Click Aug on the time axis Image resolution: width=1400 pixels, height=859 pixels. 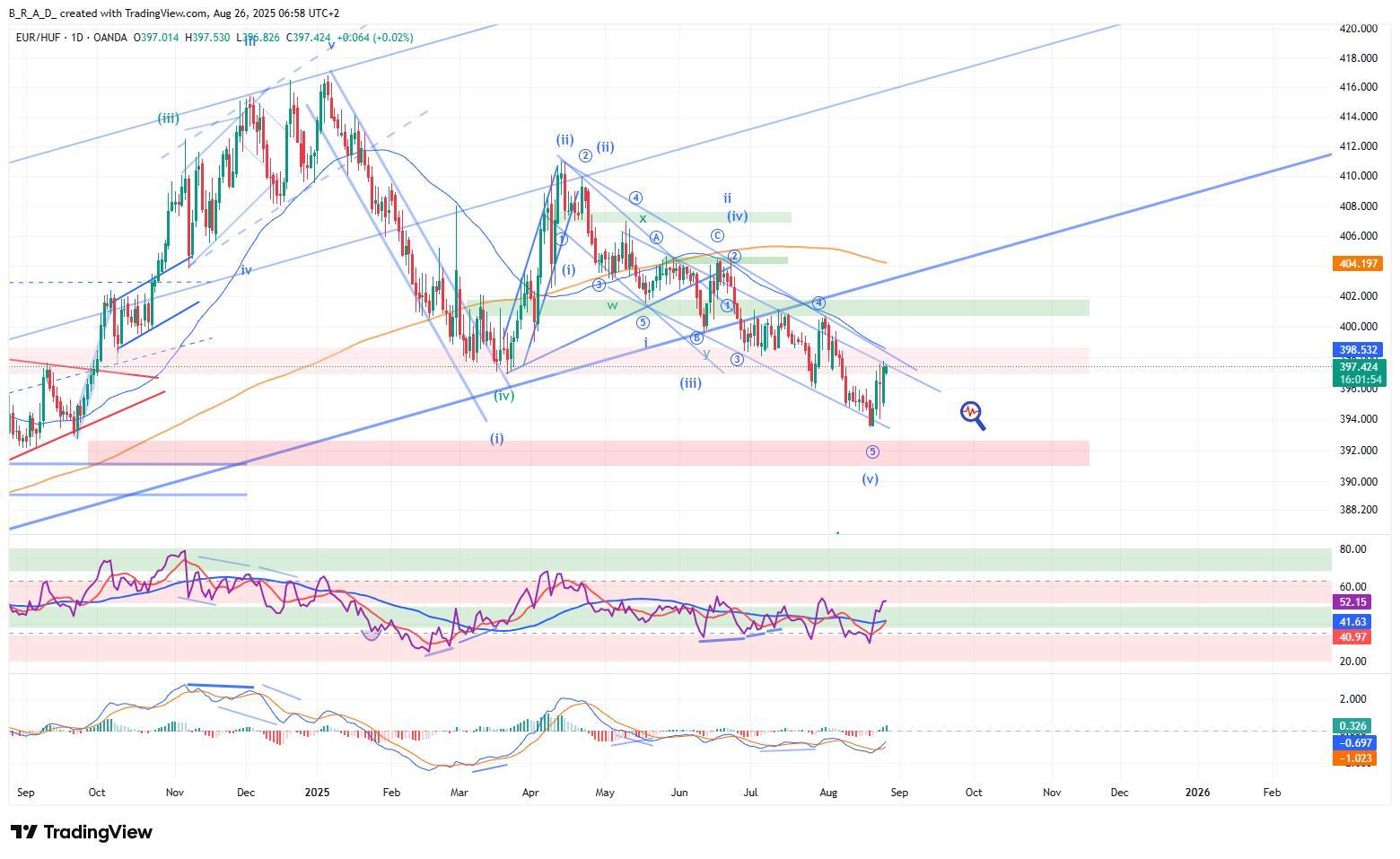(828, 793)
